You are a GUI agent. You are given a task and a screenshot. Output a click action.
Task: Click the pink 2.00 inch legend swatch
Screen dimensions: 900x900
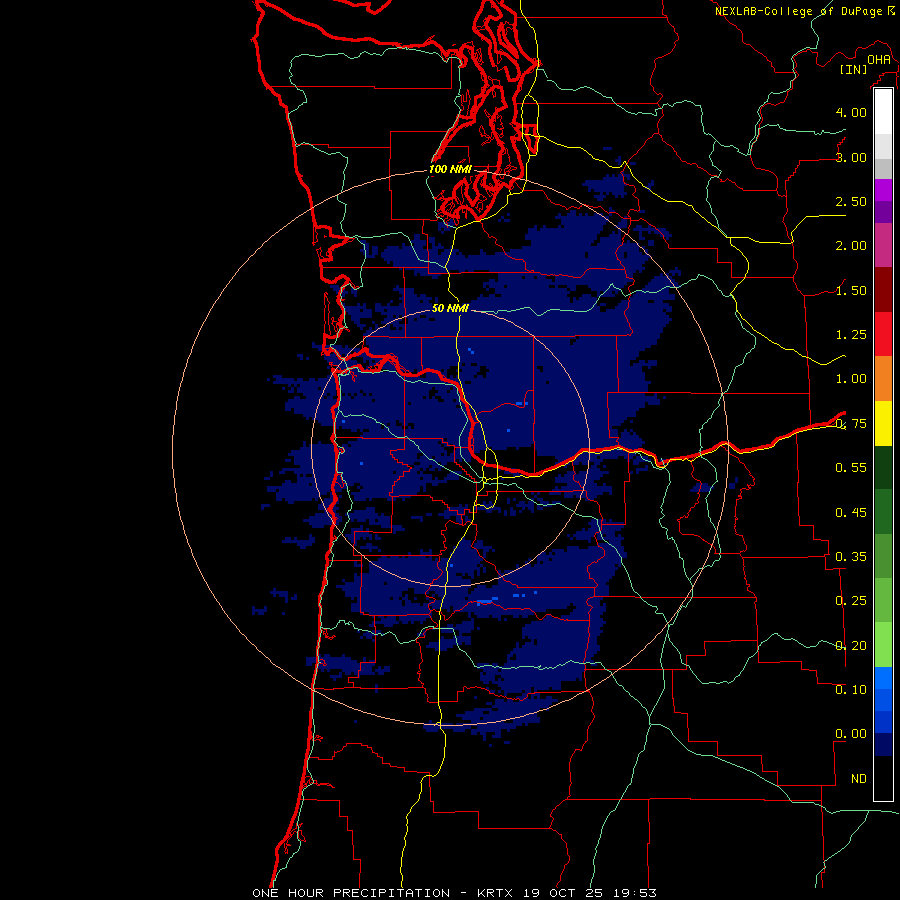point(883,245)
